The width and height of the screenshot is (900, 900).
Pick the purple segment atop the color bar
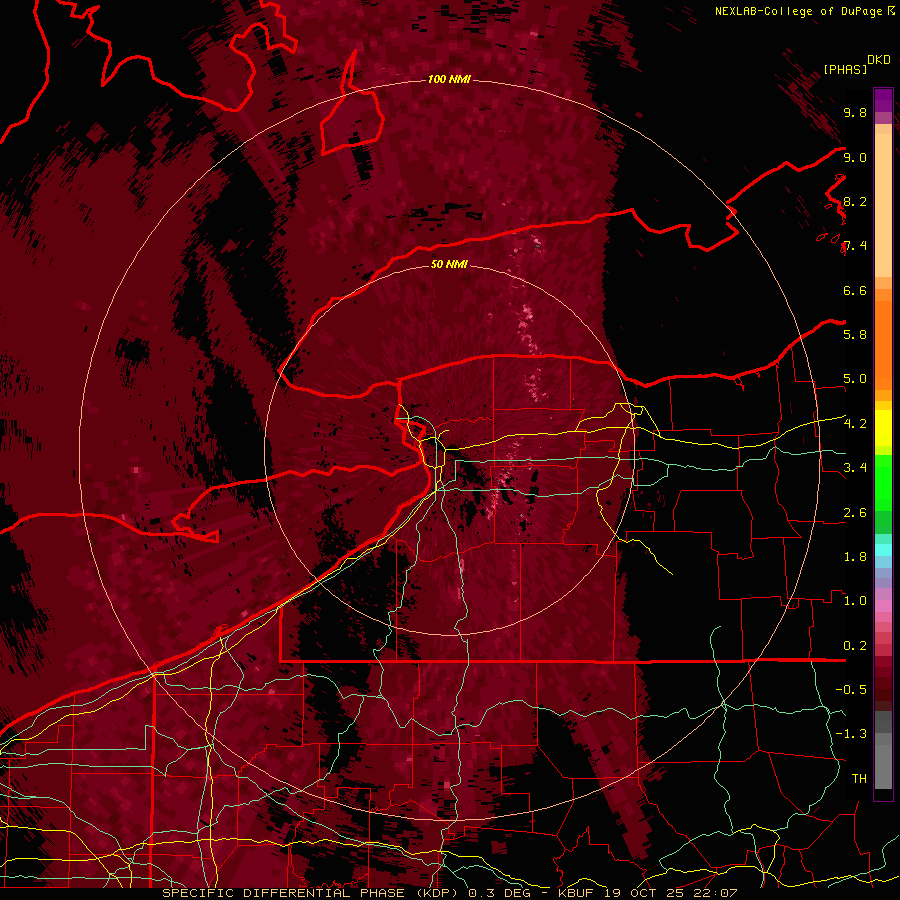[x=883, y=100]
